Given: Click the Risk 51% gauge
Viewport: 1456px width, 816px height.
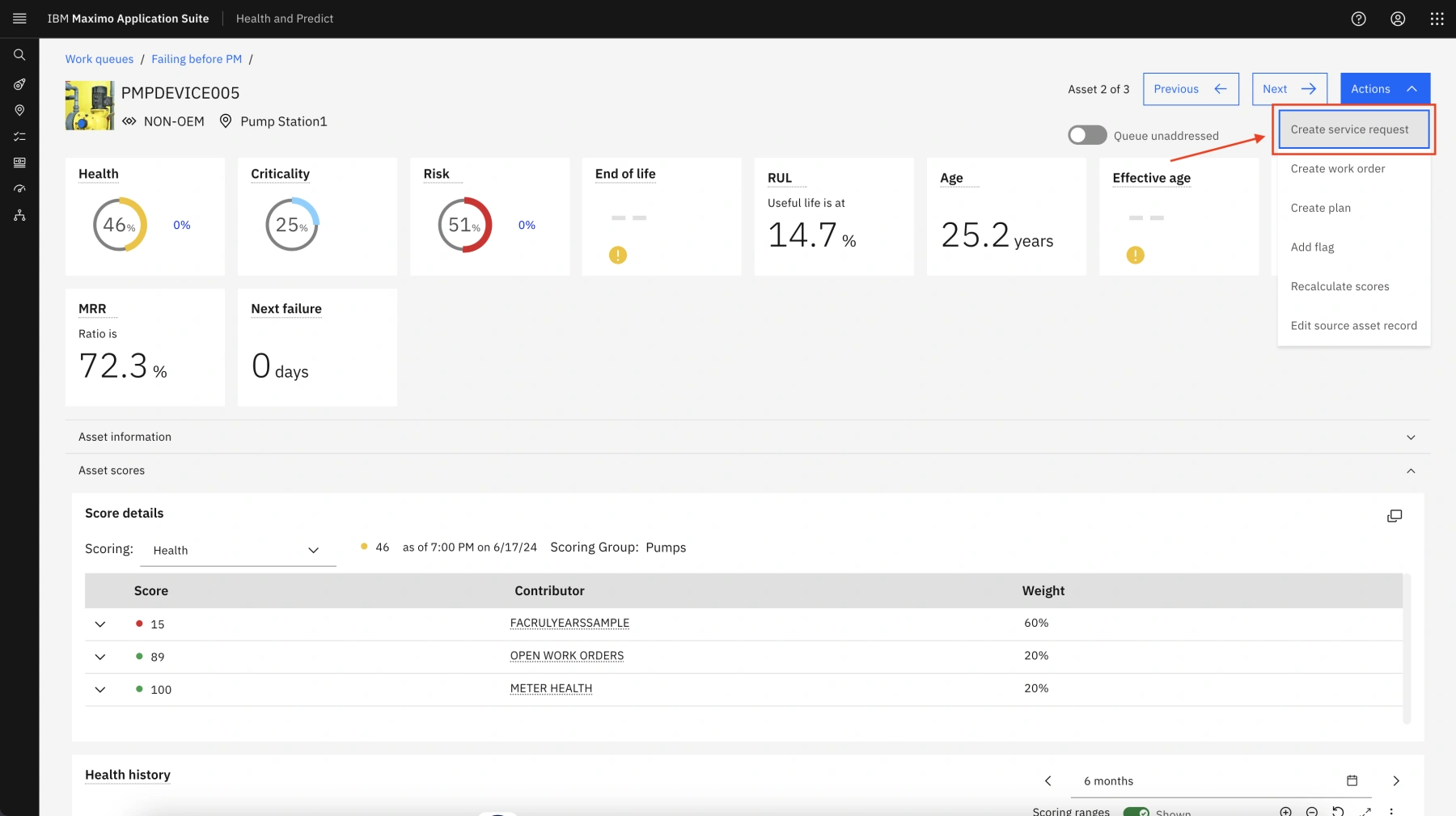Looking at the screenshot, I should [464, 225].
